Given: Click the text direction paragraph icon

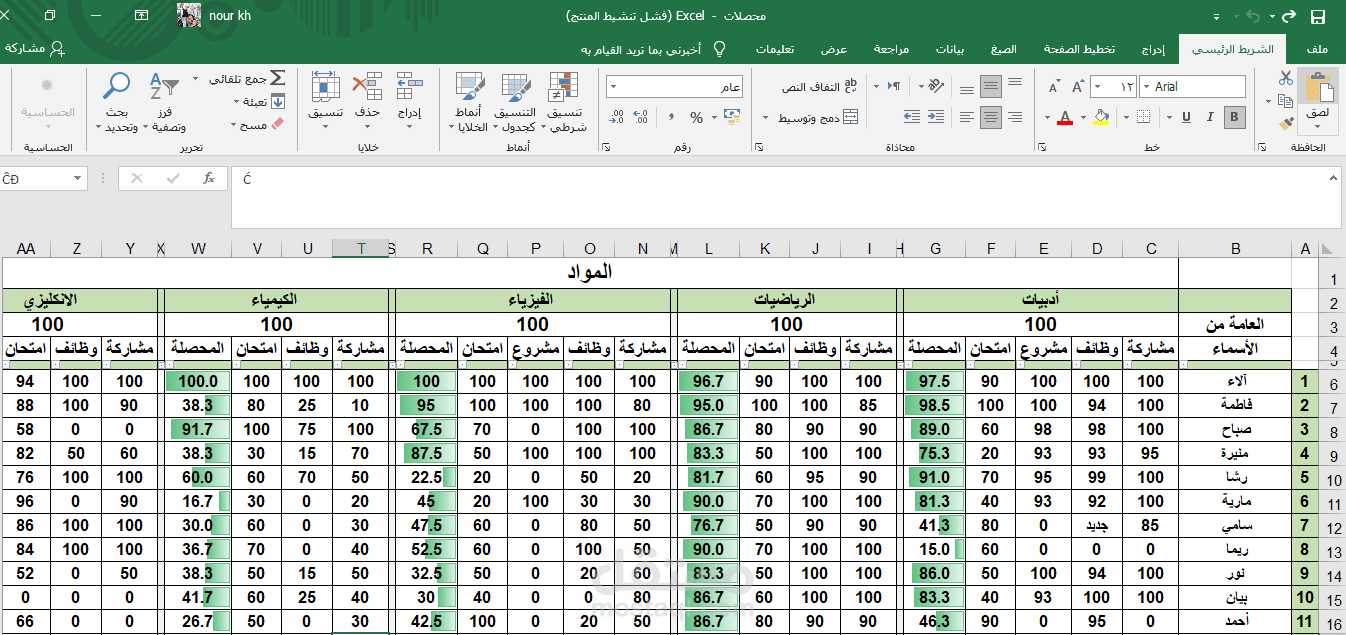Looking at the screenshot, I should tap(895, 87).
